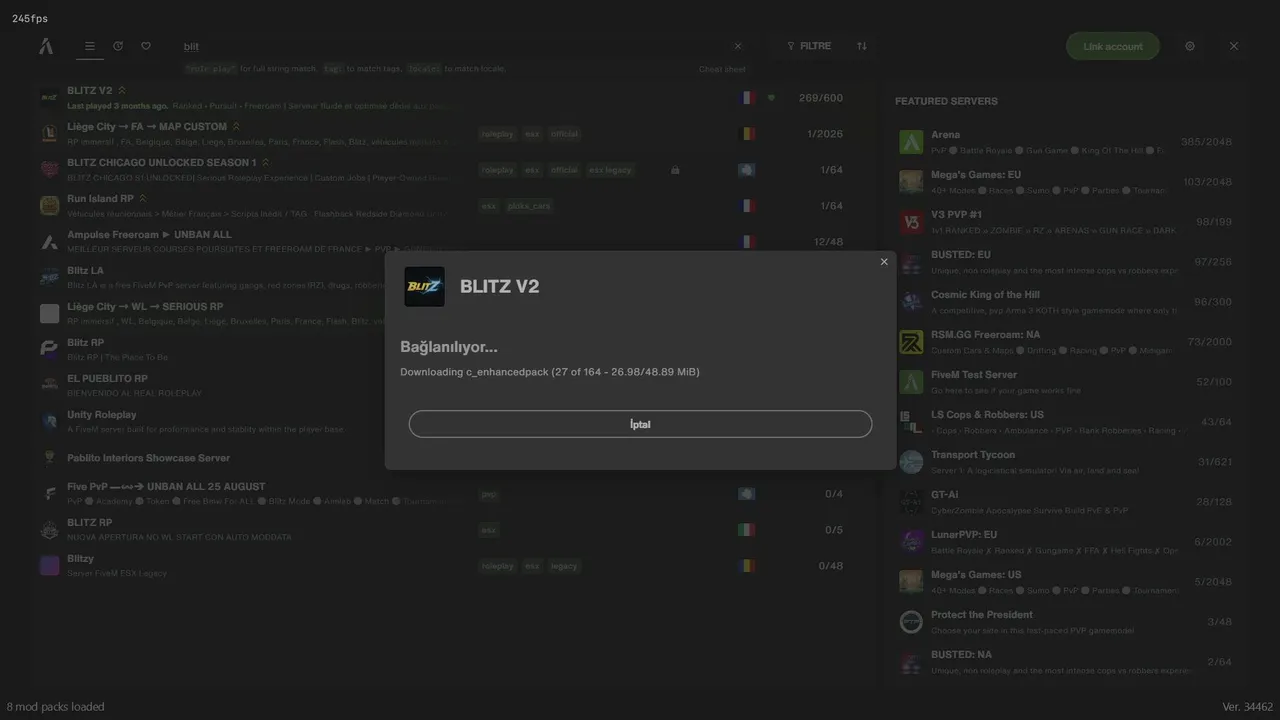Click Ampulse Freeroam UNBAN ALL title
Screen dimensions: 1280x720
point(149,234)
